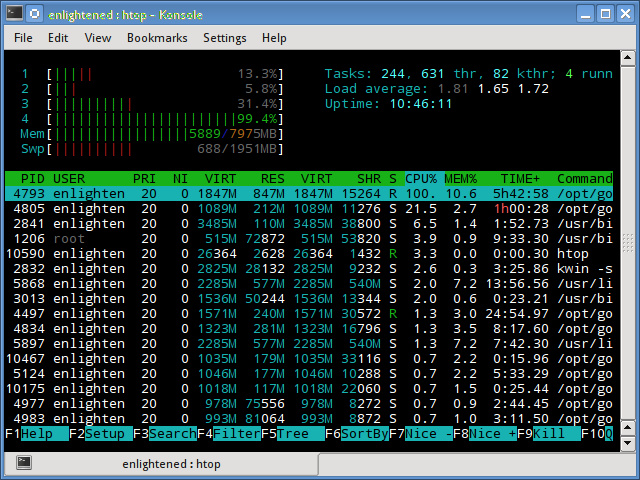The height and width of the screenshot is (480, 640).
Task: Open the File menu
Action: coord(23,38)
